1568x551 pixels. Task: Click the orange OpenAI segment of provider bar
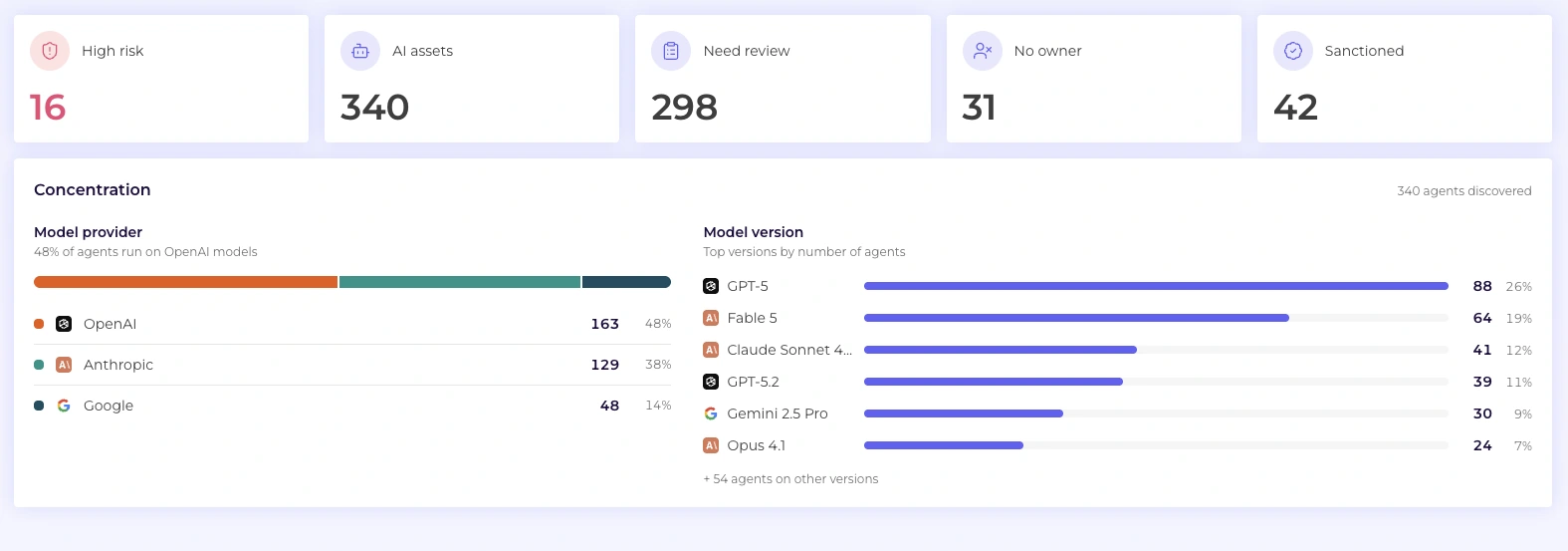click(x=186, y=282)
